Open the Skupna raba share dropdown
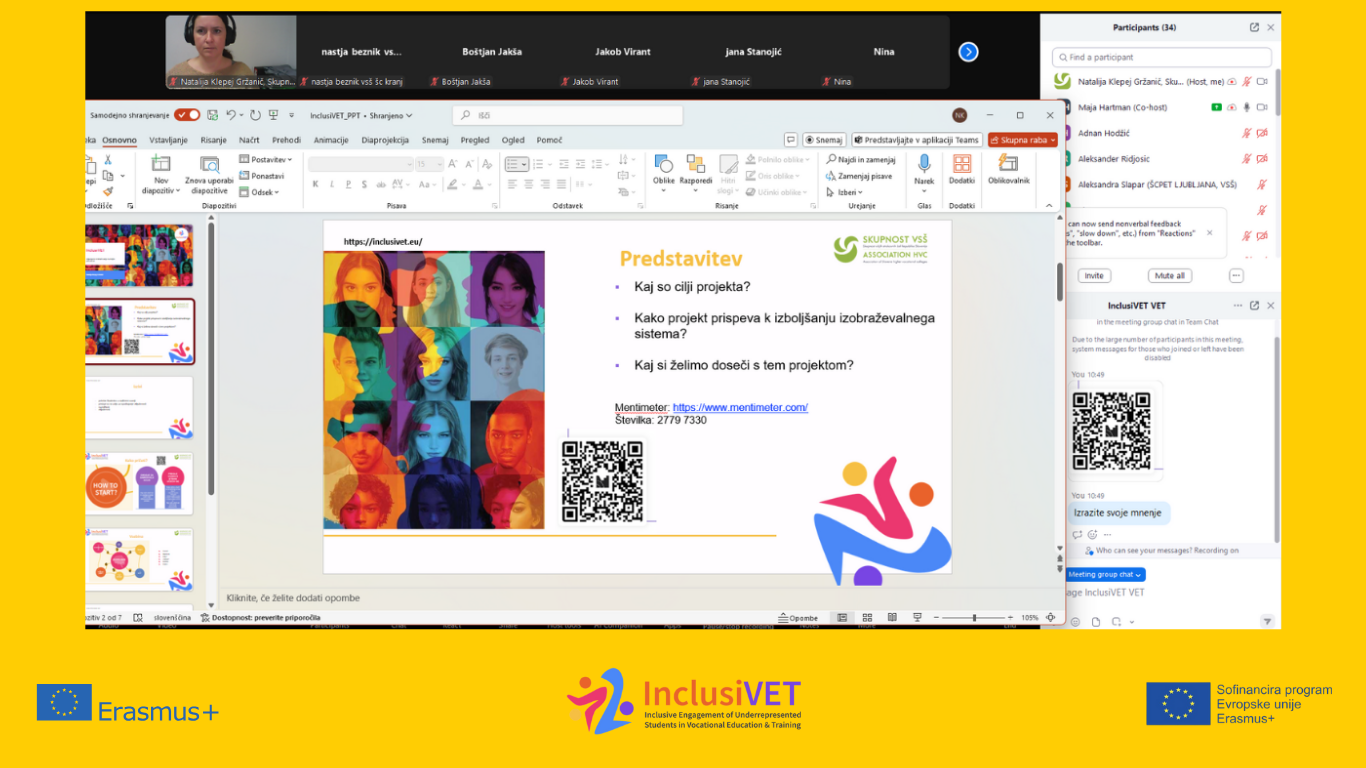Viewport: 1366px width, 768px height. pos(1023,140)
